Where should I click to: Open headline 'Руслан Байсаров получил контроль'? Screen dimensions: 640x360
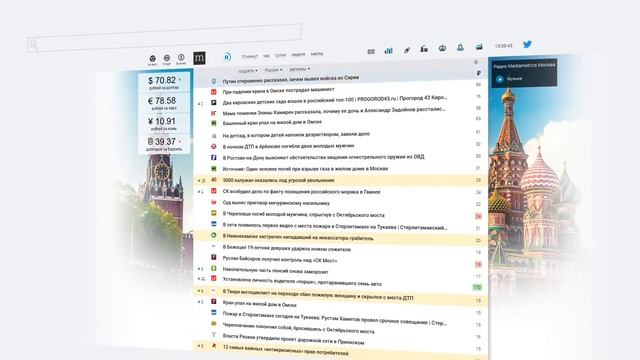pos(280,259)
